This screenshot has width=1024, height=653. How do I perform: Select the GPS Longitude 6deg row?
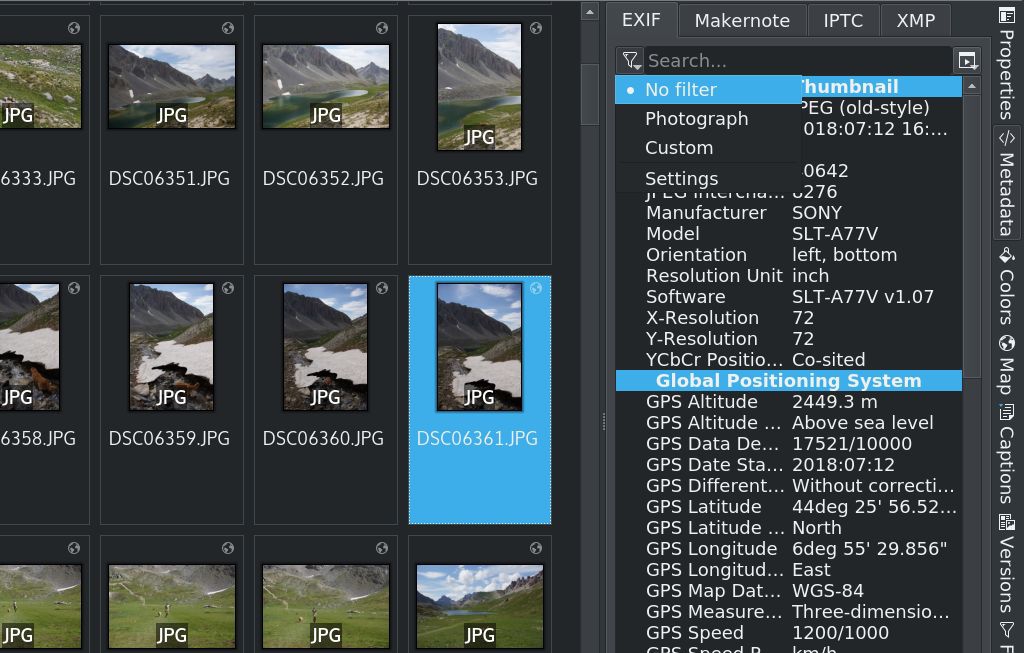coord(788,549)
